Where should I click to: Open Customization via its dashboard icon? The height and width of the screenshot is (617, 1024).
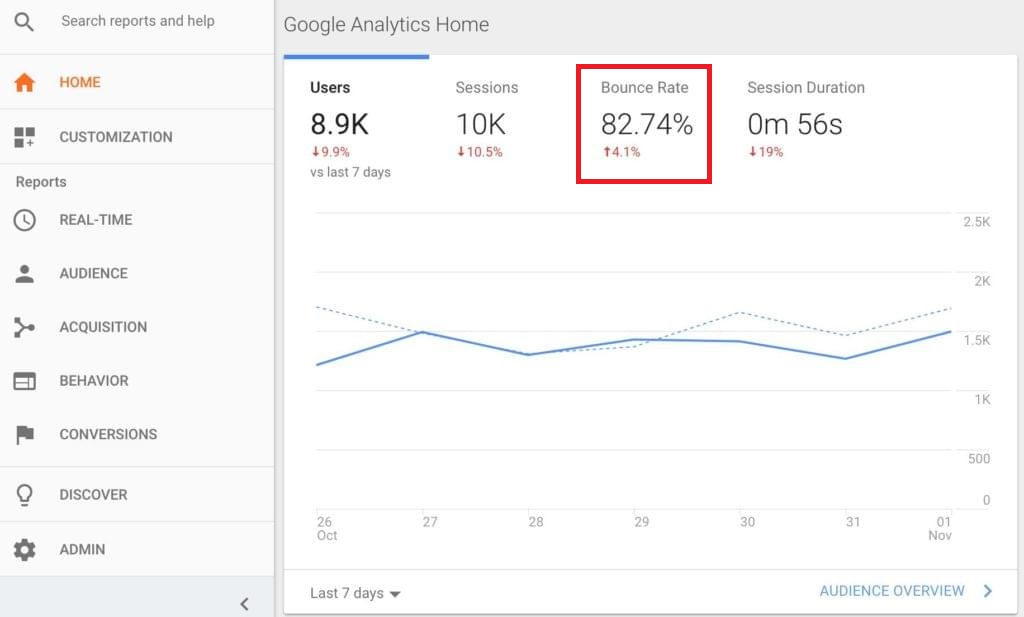pyautogui.click(x=25, y=138)
